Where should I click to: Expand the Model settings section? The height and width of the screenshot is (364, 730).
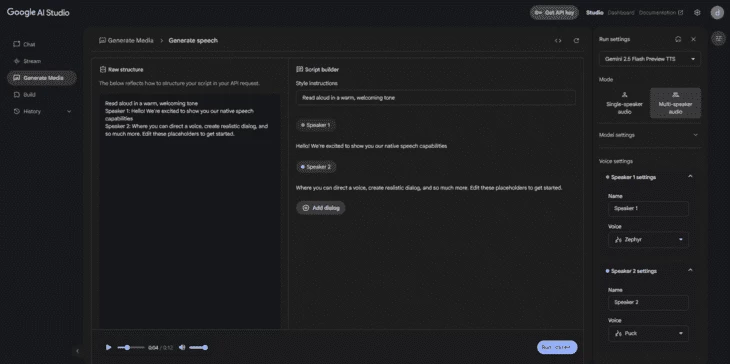pyautogui.click(x=649, y=135)
